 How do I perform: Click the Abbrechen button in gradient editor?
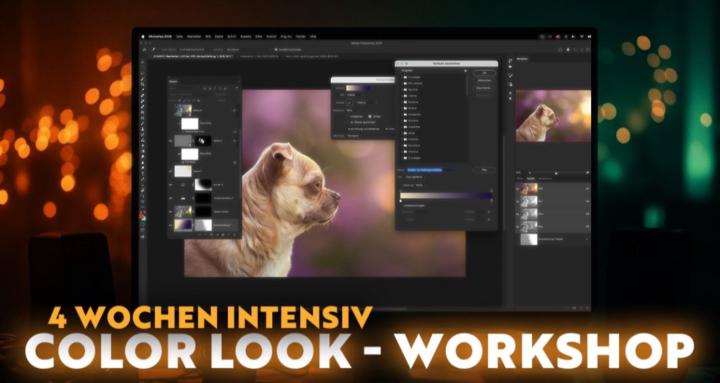(484, 80)
